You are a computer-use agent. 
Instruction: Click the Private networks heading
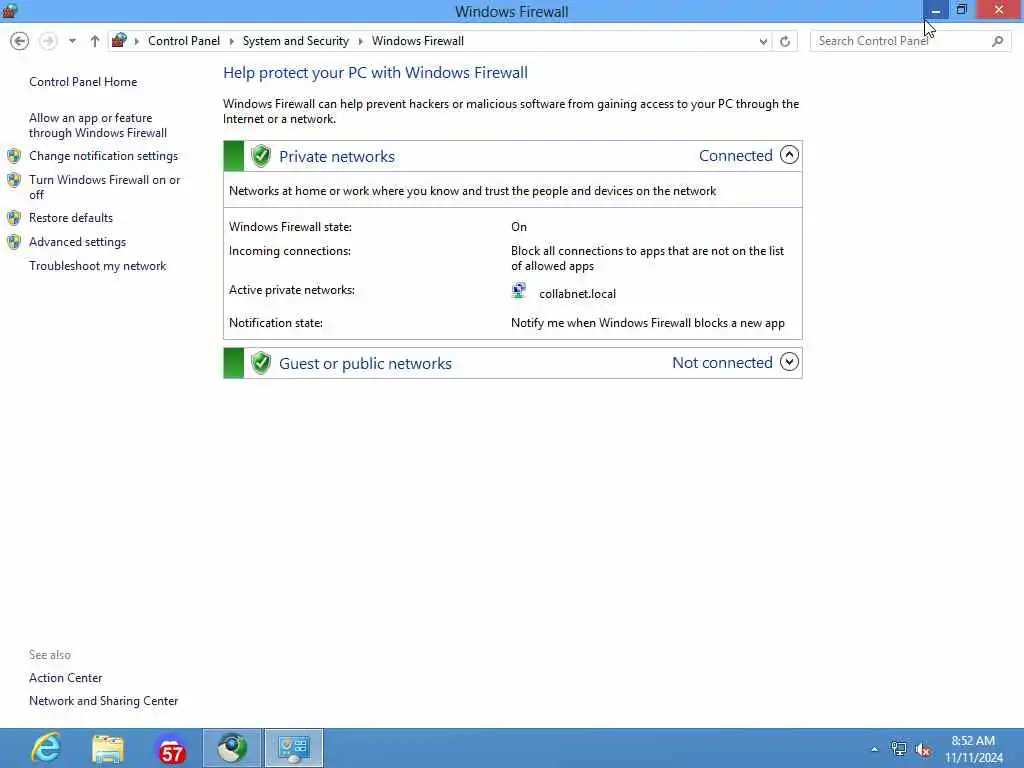pos(336,157)
